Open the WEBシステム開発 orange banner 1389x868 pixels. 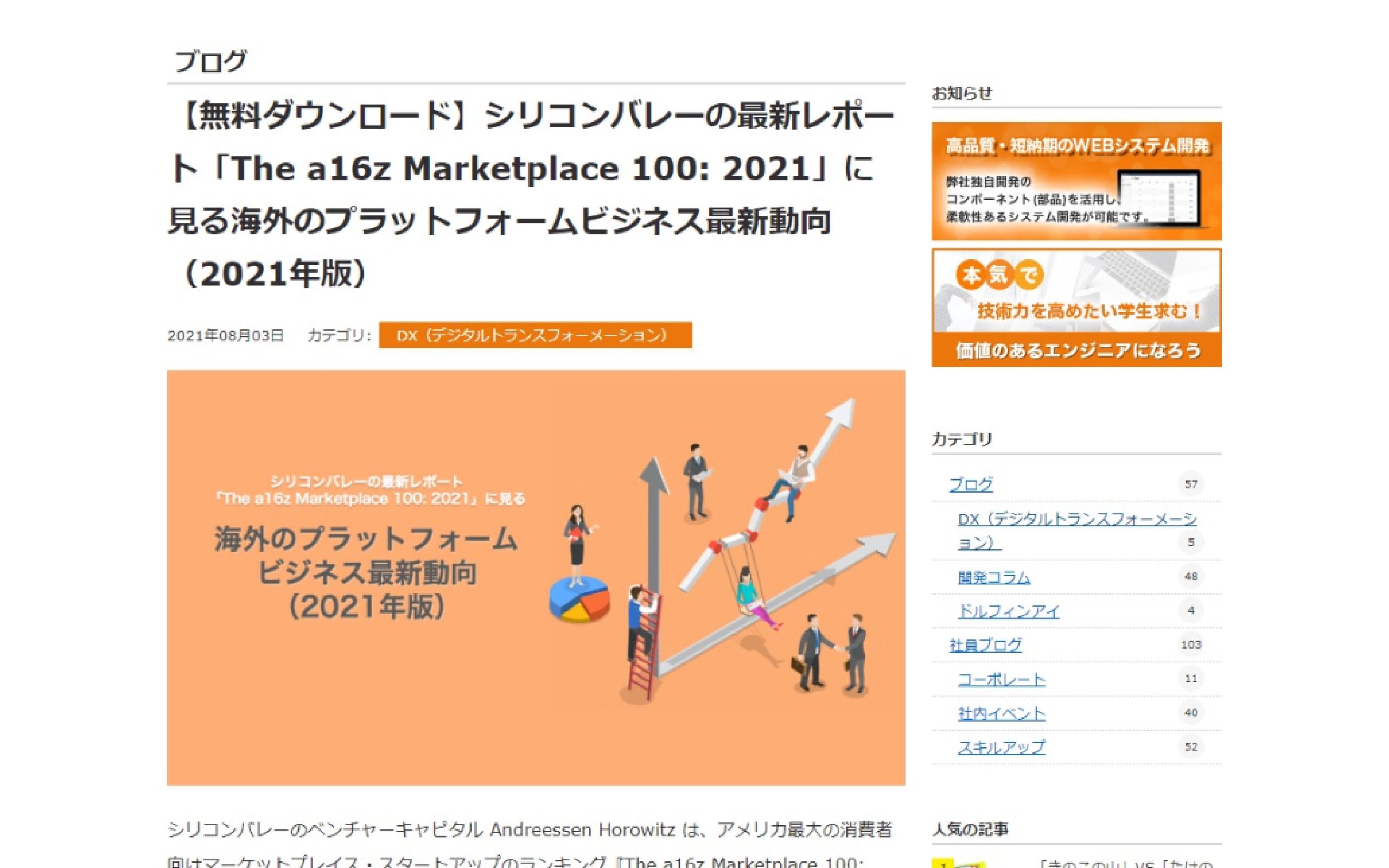coord(1076,181)
